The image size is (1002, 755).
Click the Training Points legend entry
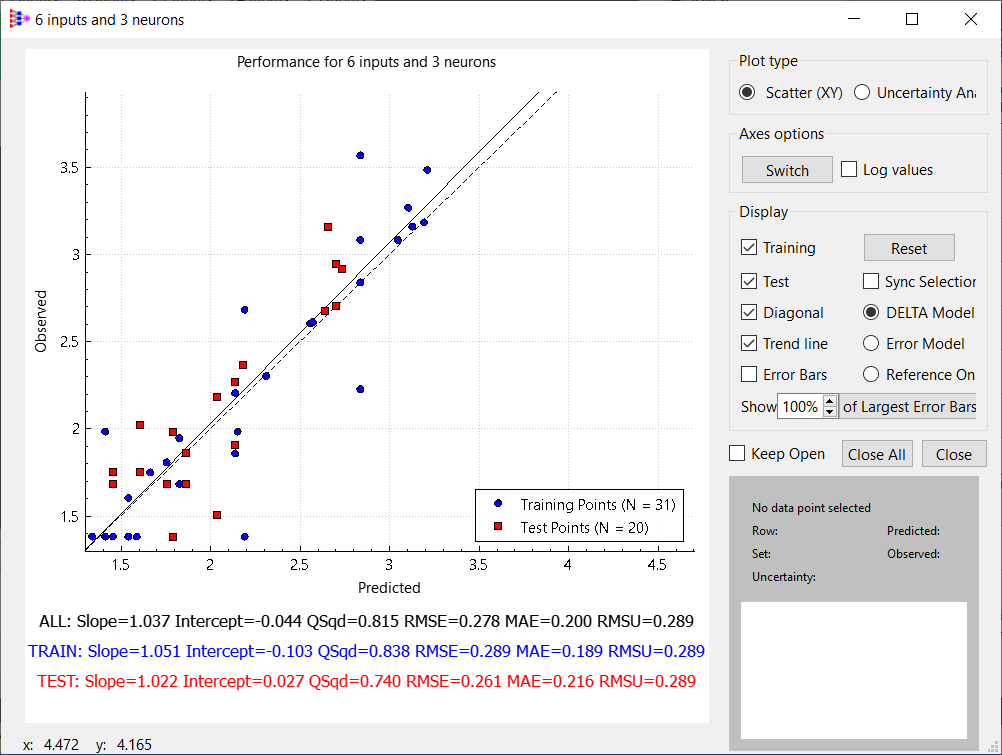pos(585,504)
